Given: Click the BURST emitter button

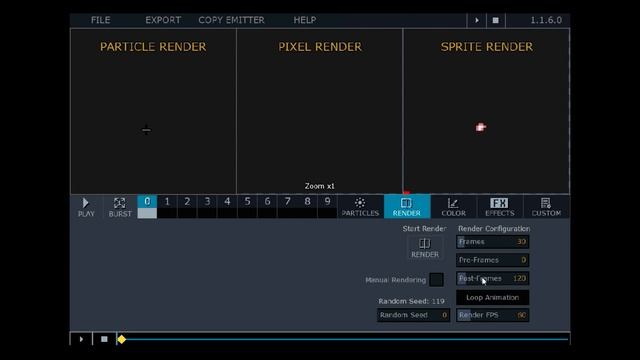Looking at the screenshot, I should pyautogui.click(x=120, y=207).
